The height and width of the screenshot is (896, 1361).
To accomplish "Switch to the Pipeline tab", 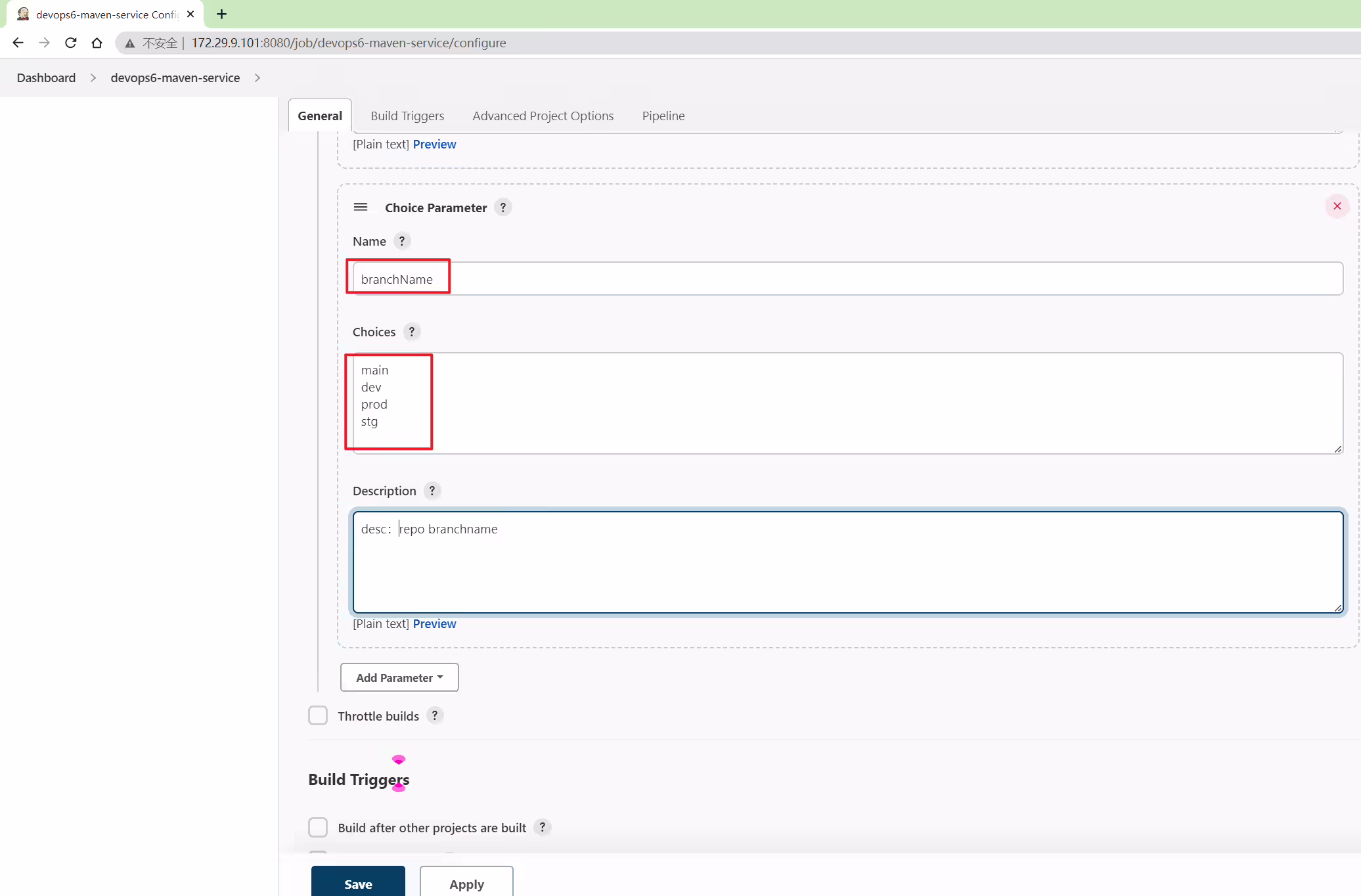I will [x=663, y=116].
